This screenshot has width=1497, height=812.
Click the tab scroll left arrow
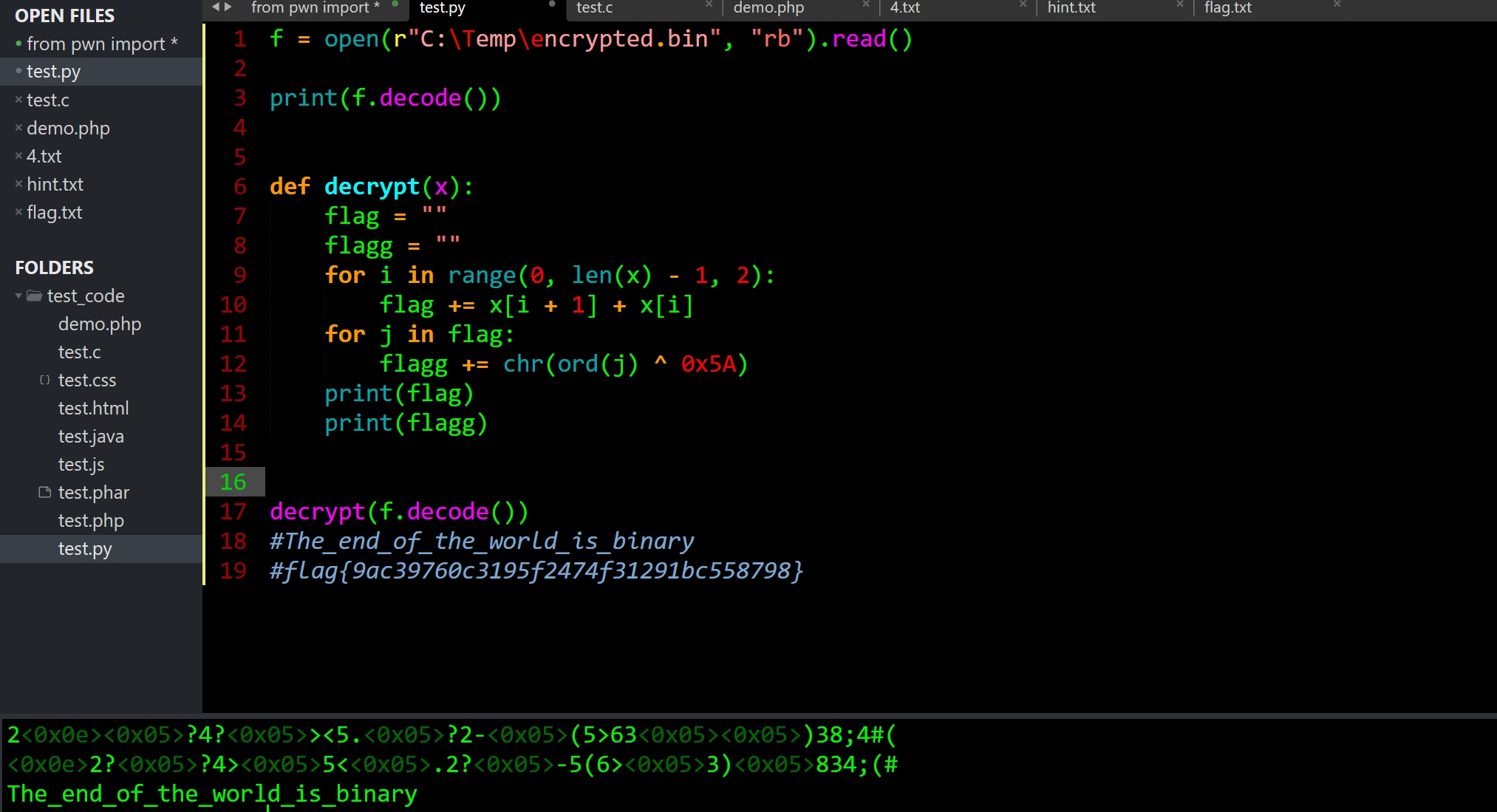[x=216, y=7]
